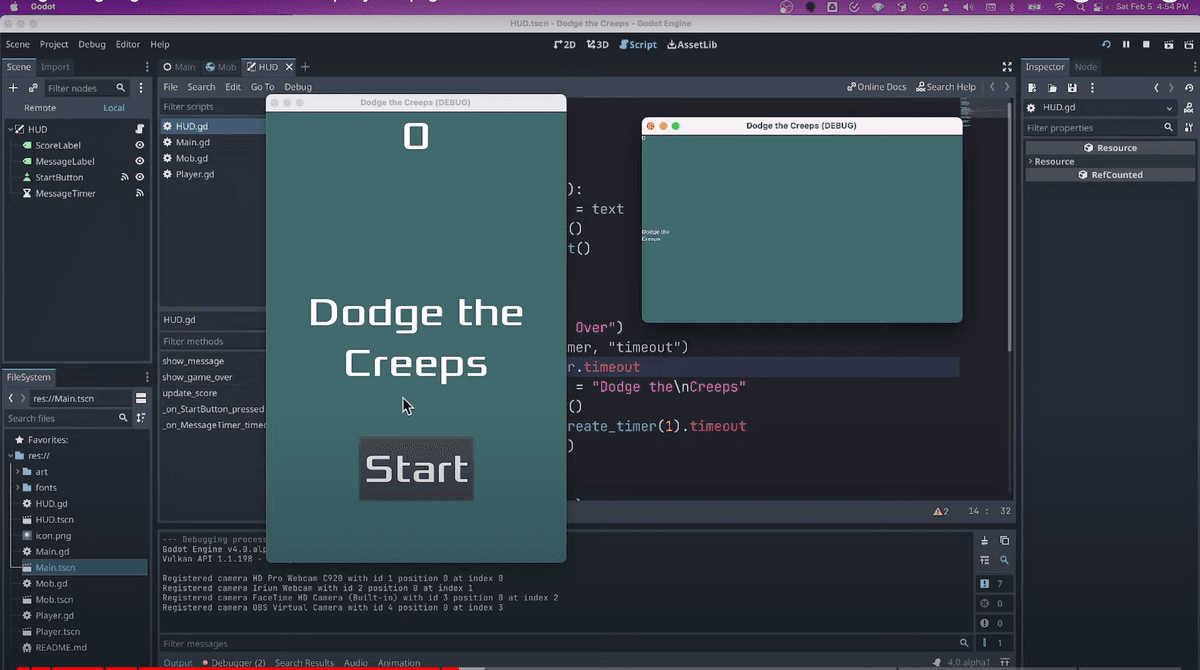Switch to the Node tab
This screenshot has width=1200, height=670.
pos(1085,67)
